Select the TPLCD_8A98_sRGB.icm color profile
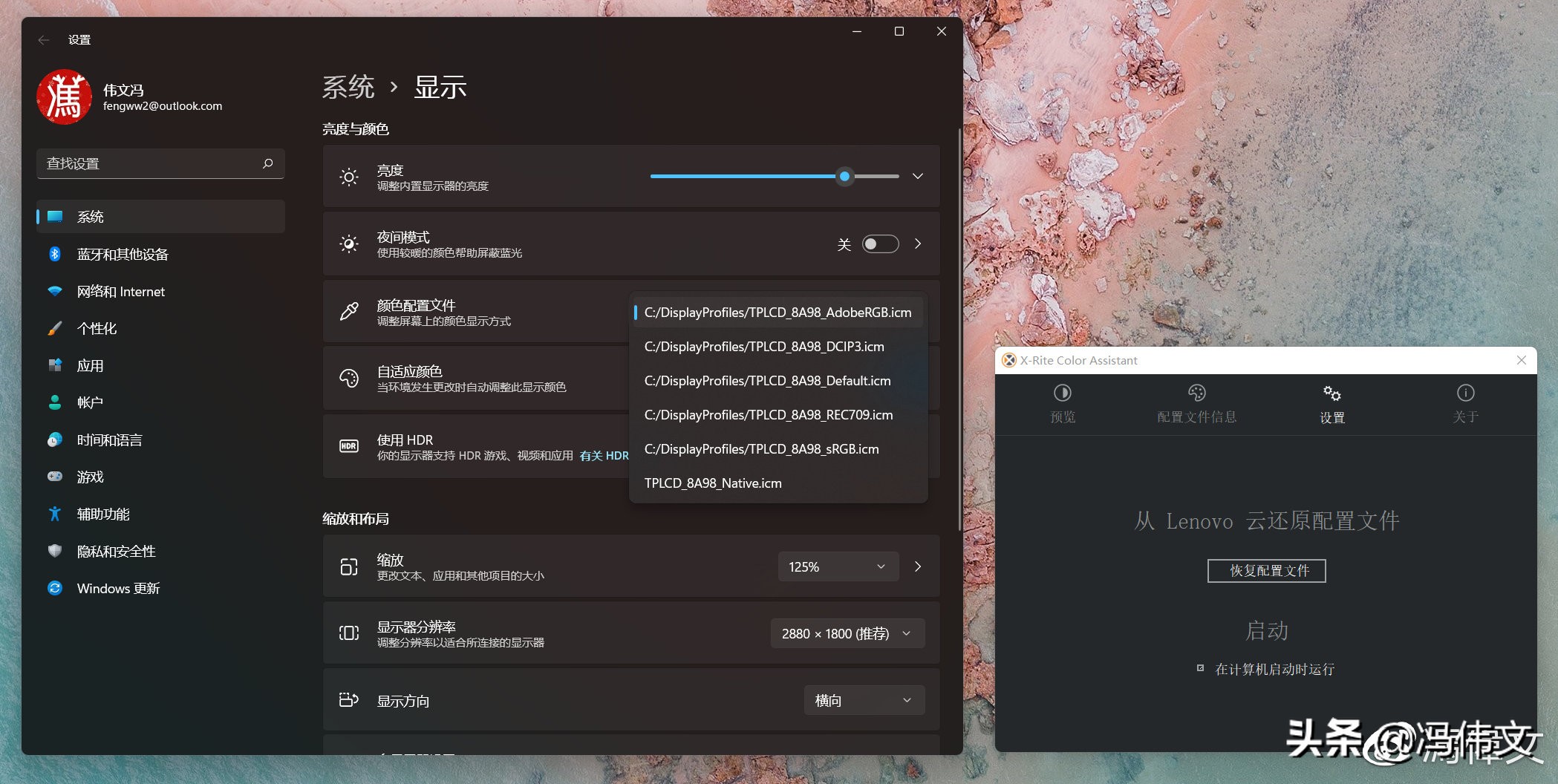The image size is (1558, 784). point(760,448)
